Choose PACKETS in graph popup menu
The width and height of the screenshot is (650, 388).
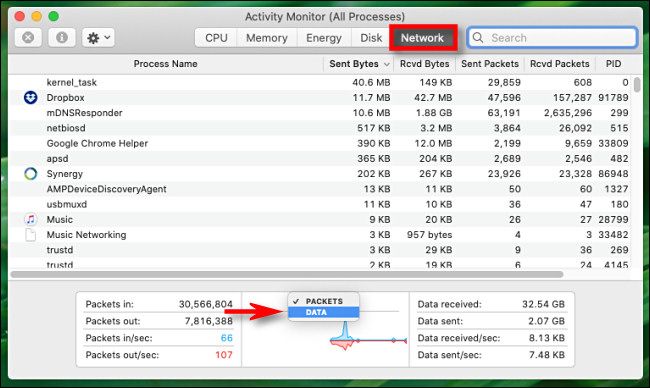click(324, 301)
